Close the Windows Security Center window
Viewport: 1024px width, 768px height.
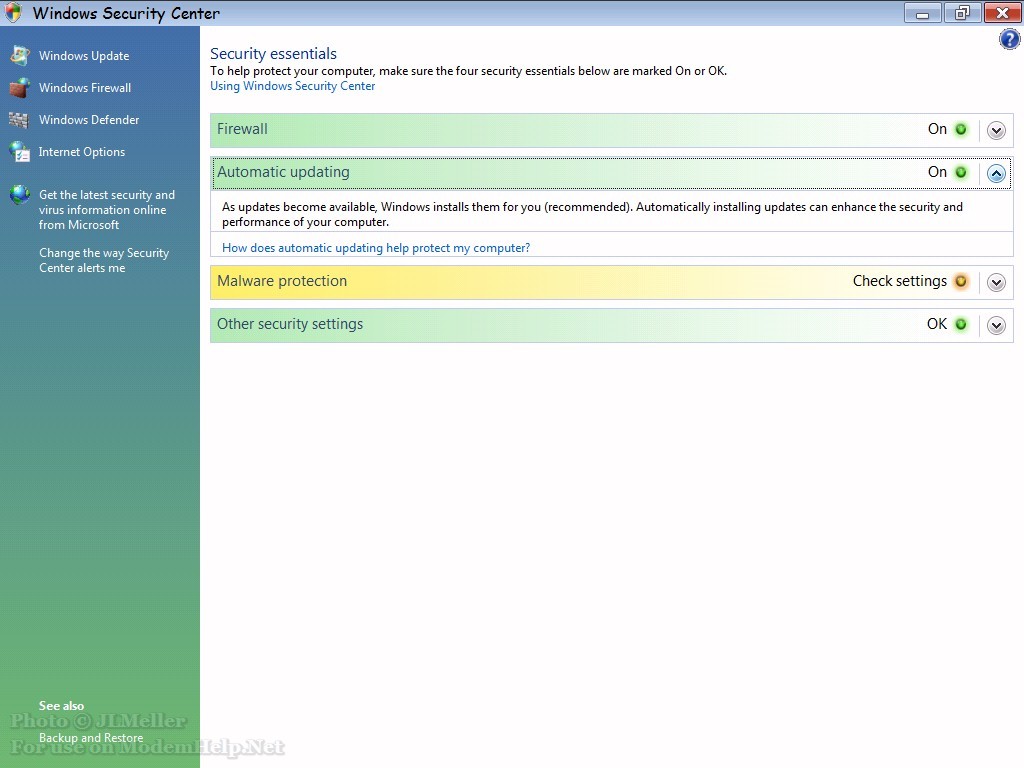1002,13
